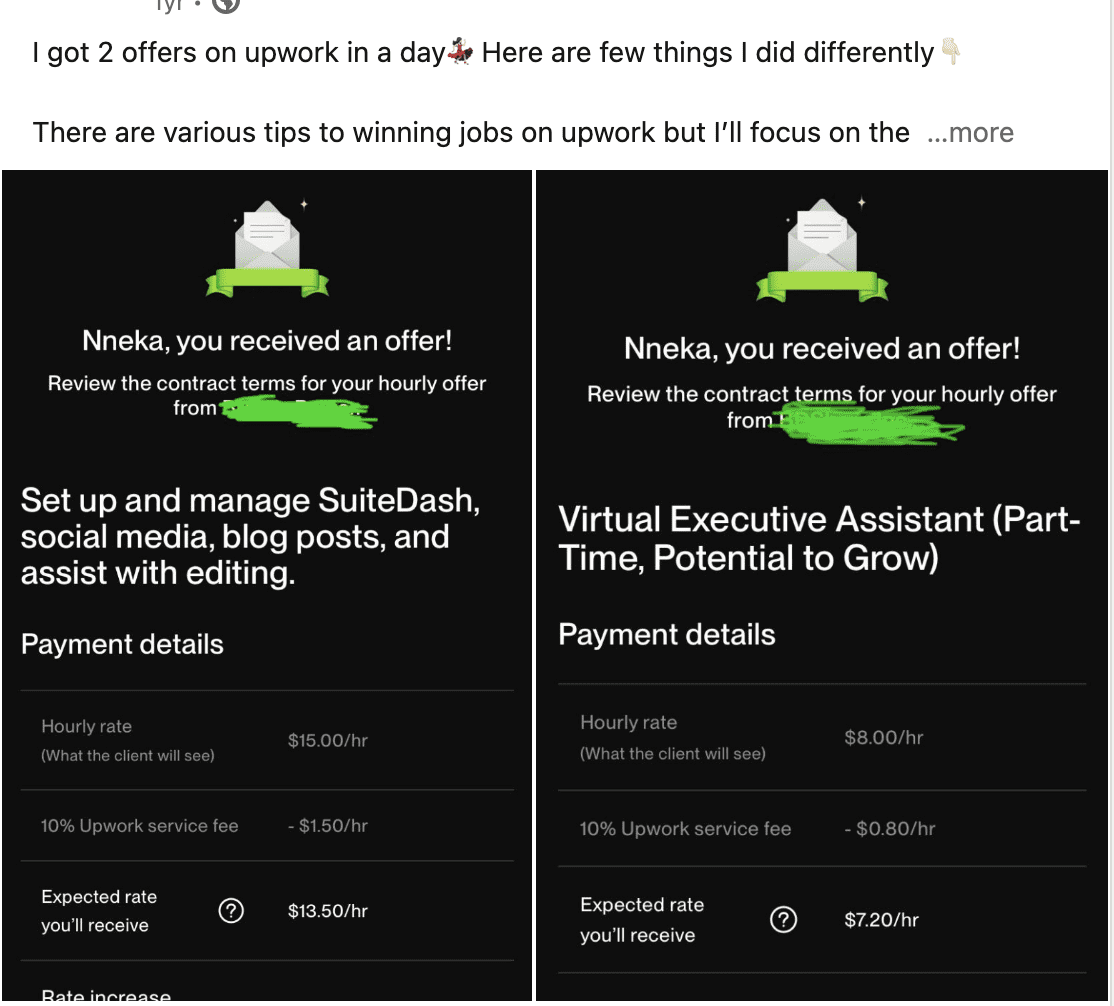Image resolution: width=1114 pixels, height=1006 pixels.
Task: Click the globe visibility icon above the post
Action: pyautogui.click(x=226, y=5)
